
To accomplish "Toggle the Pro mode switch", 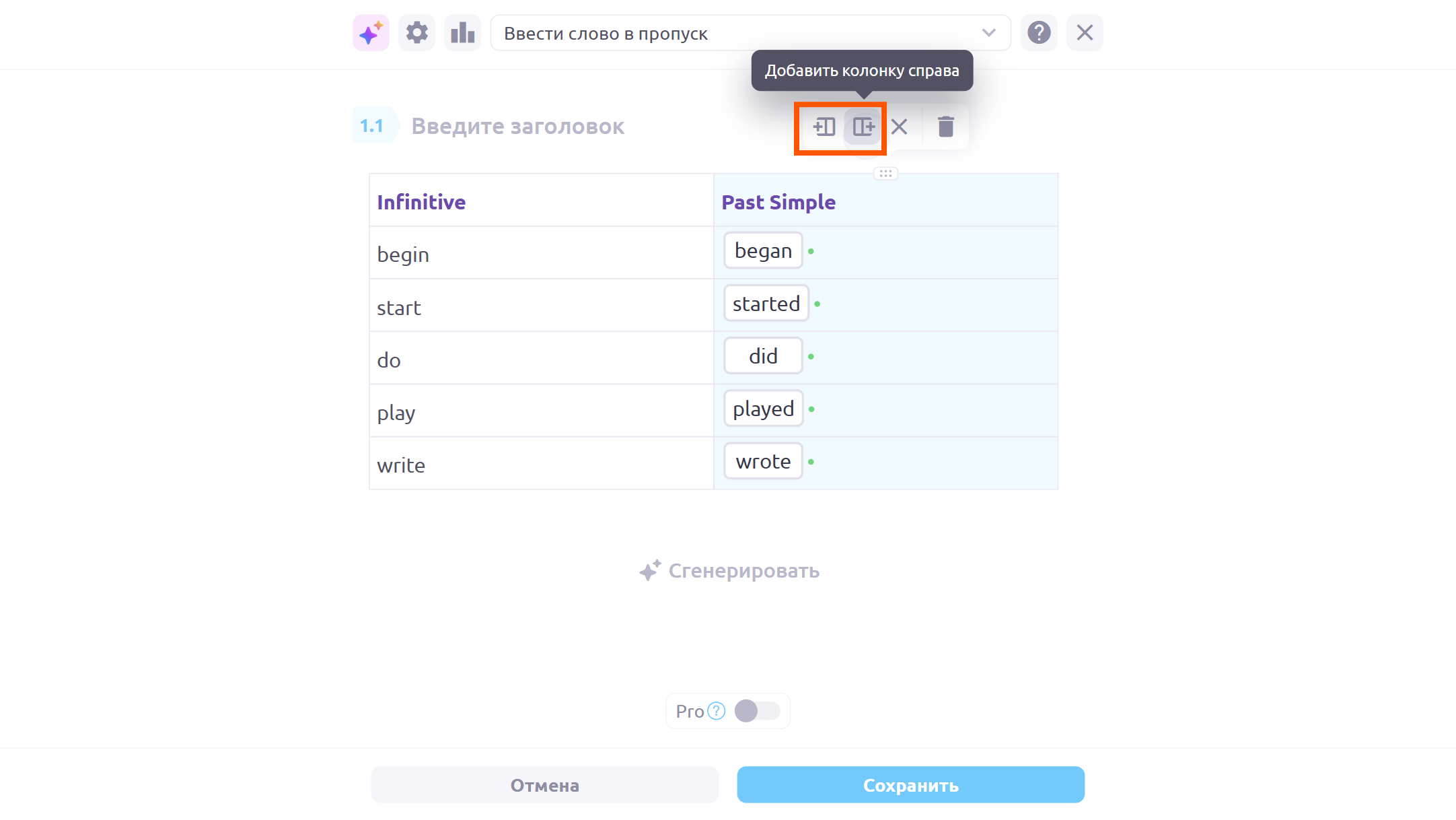I will [757, 711].
